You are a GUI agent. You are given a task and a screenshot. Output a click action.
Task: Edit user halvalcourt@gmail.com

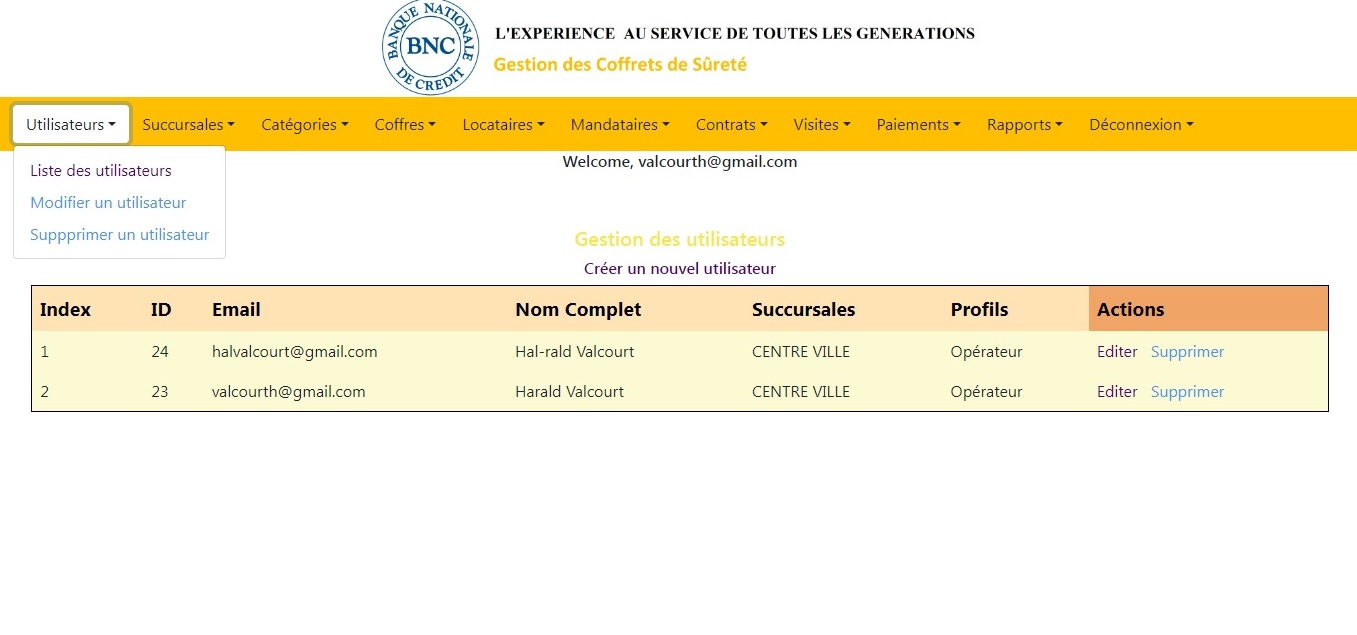[x=1117, y=352]
